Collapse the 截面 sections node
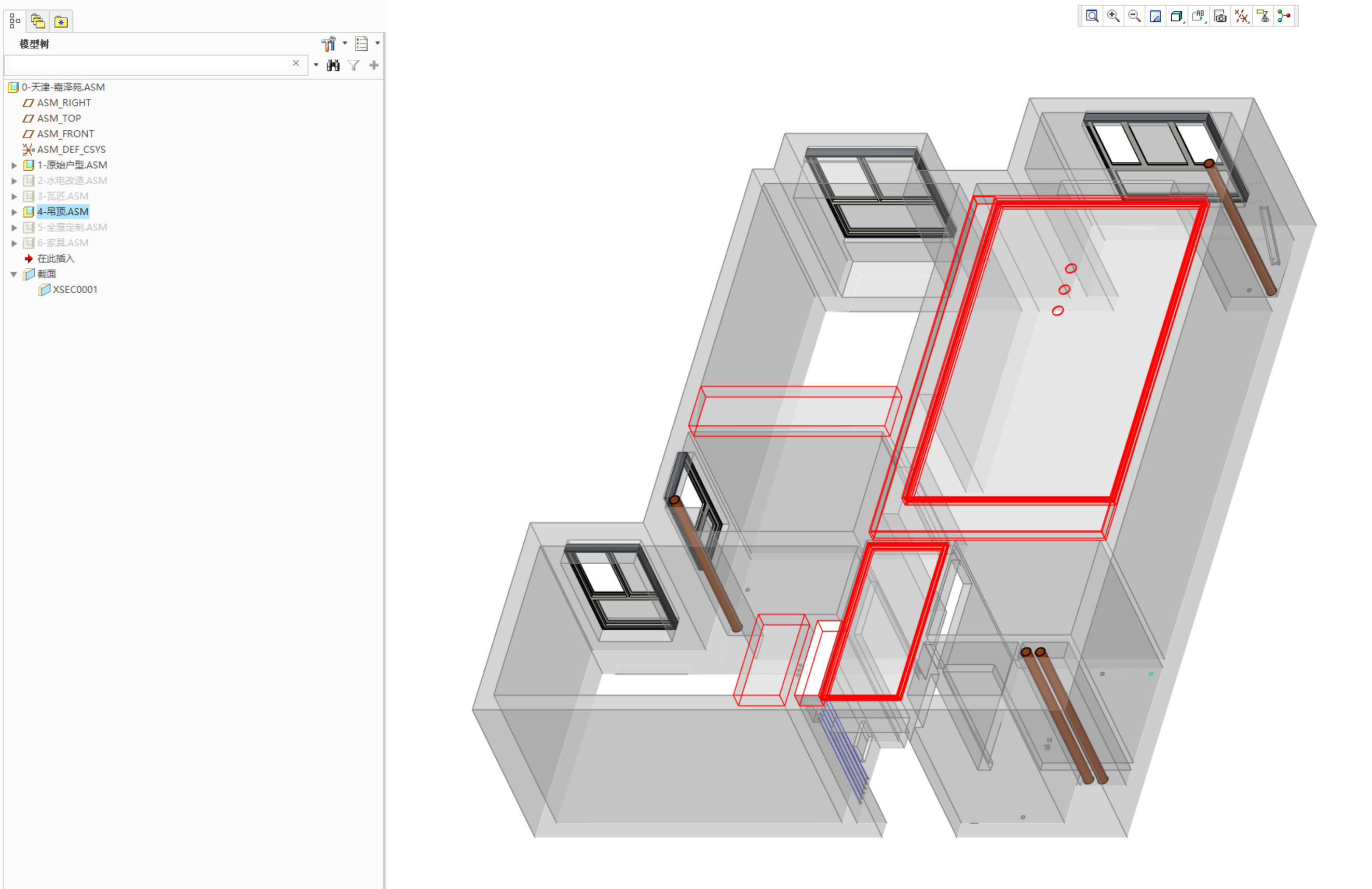Image resolution: width=1372 pixels, height=889 pixels. click(x=15, y=274)
